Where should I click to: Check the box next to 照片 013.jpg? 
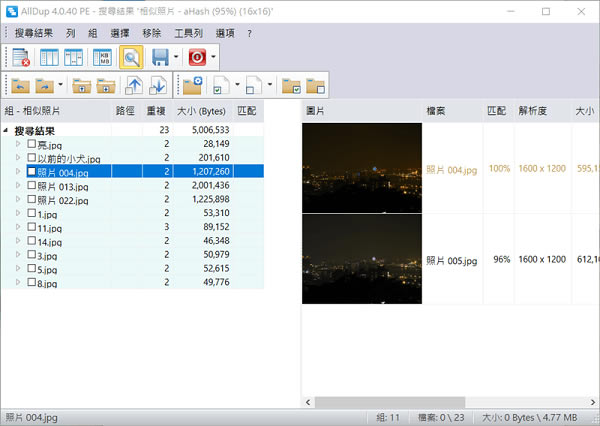tap(32, 186)
